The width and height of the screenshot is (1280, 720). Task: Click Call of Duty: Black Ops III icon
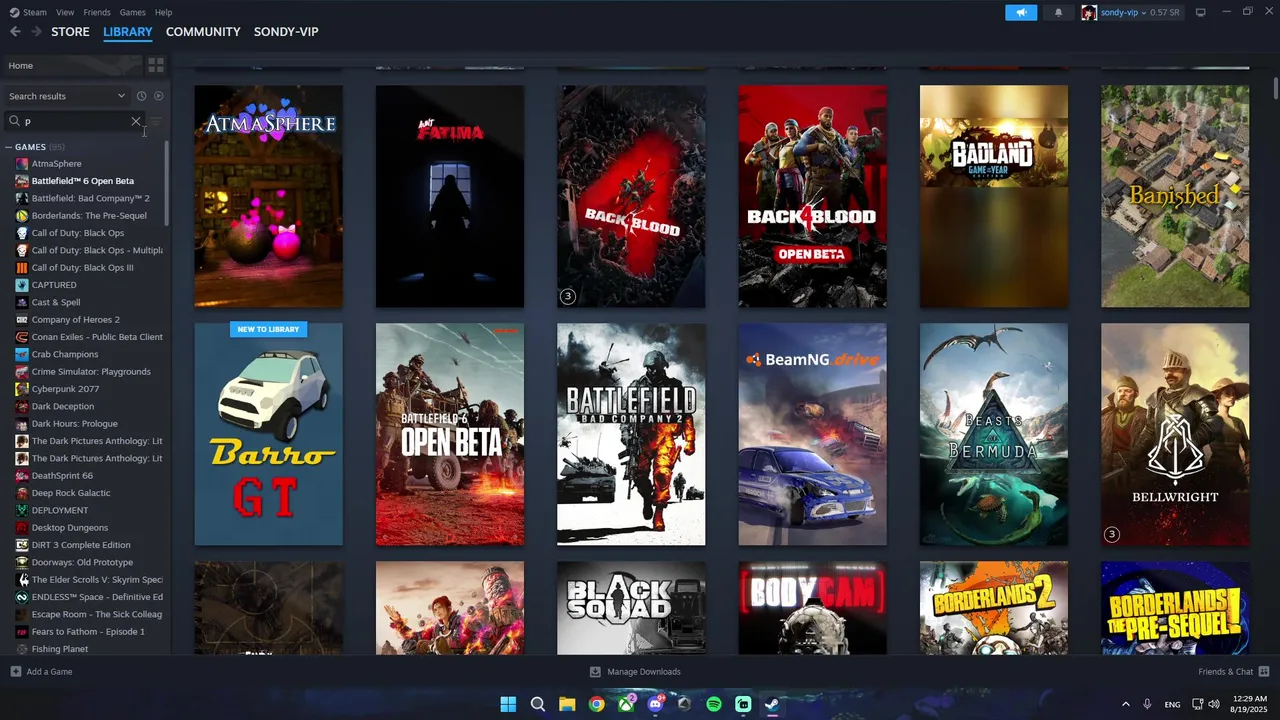click(22, 267)
